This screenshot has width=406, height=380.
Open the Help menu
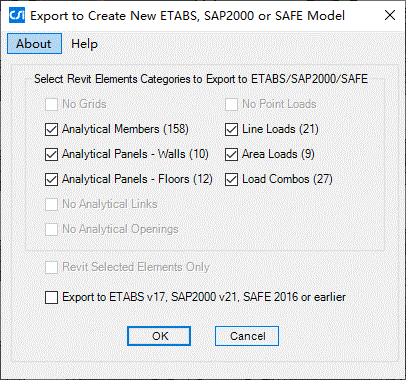point(84,44)
